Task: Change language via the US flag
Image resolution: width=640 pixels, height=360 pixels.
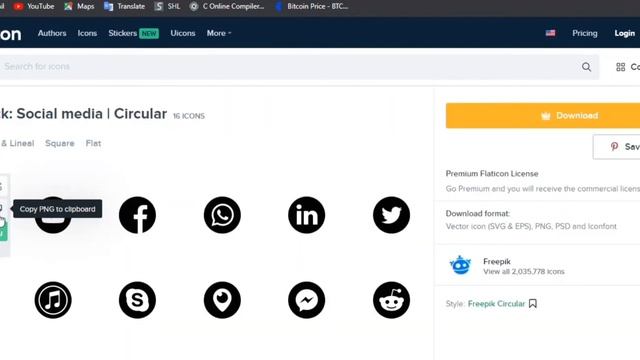Action: 550,33
